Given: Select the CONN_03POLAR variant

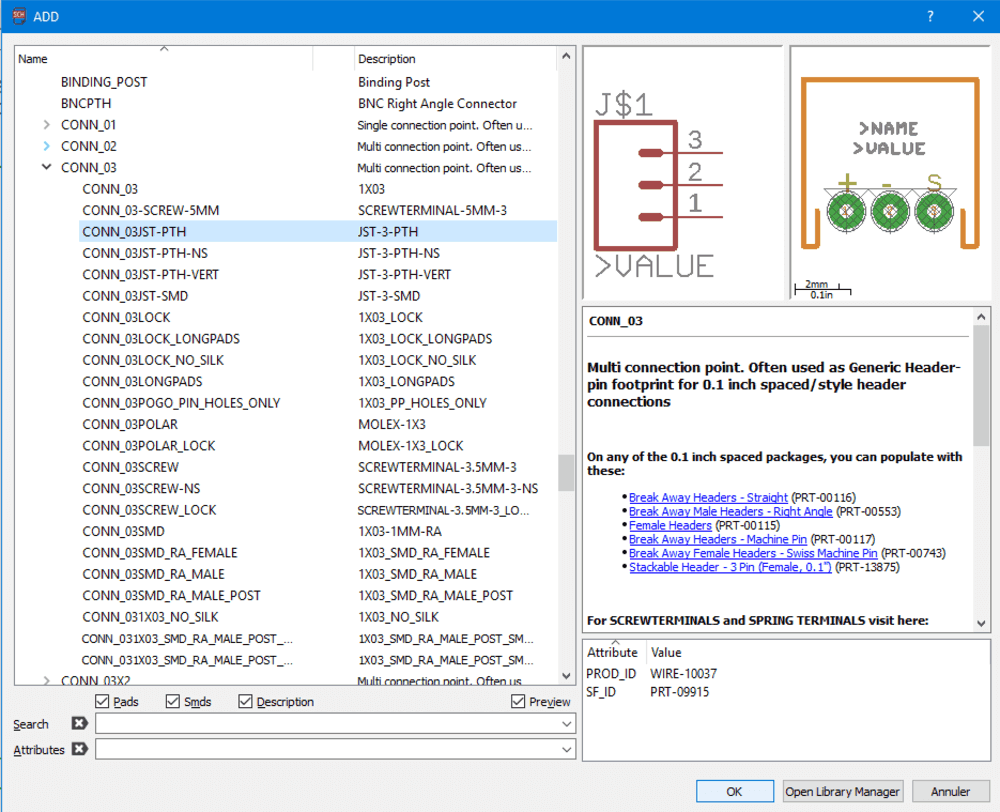Looking at the screenshot, I should (130, 424).
